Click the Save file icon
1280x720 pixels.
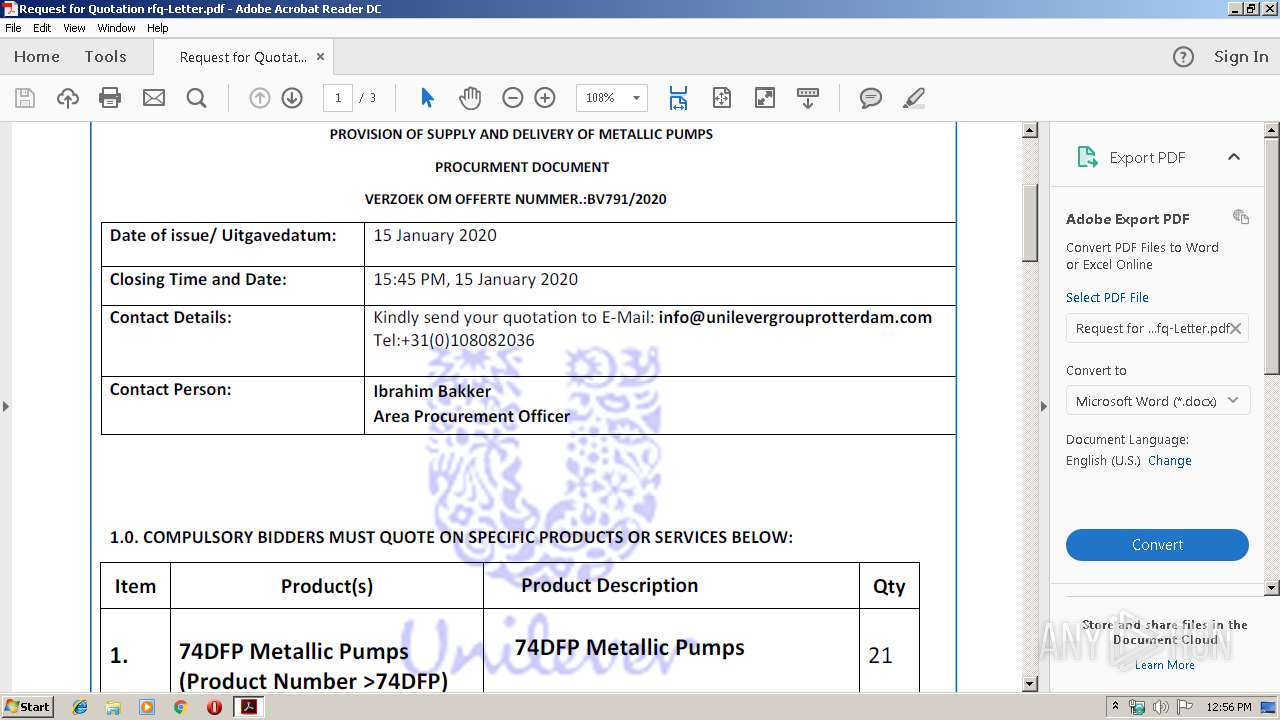(25, 98)
